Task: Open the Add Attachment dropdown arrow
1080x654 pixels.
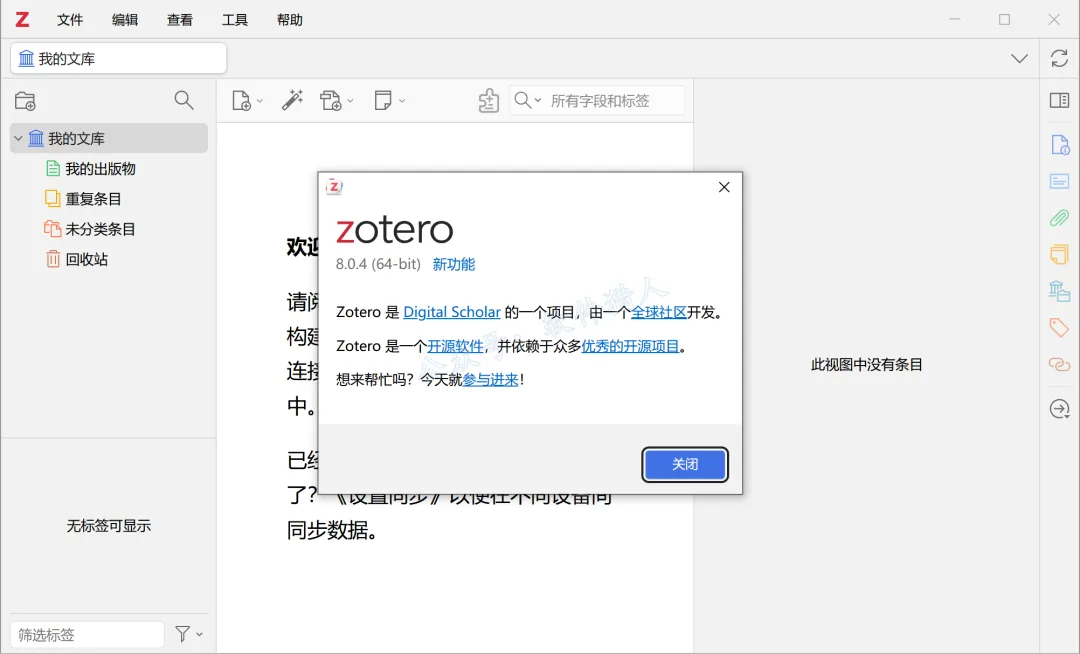Action: tap(350, 101)
